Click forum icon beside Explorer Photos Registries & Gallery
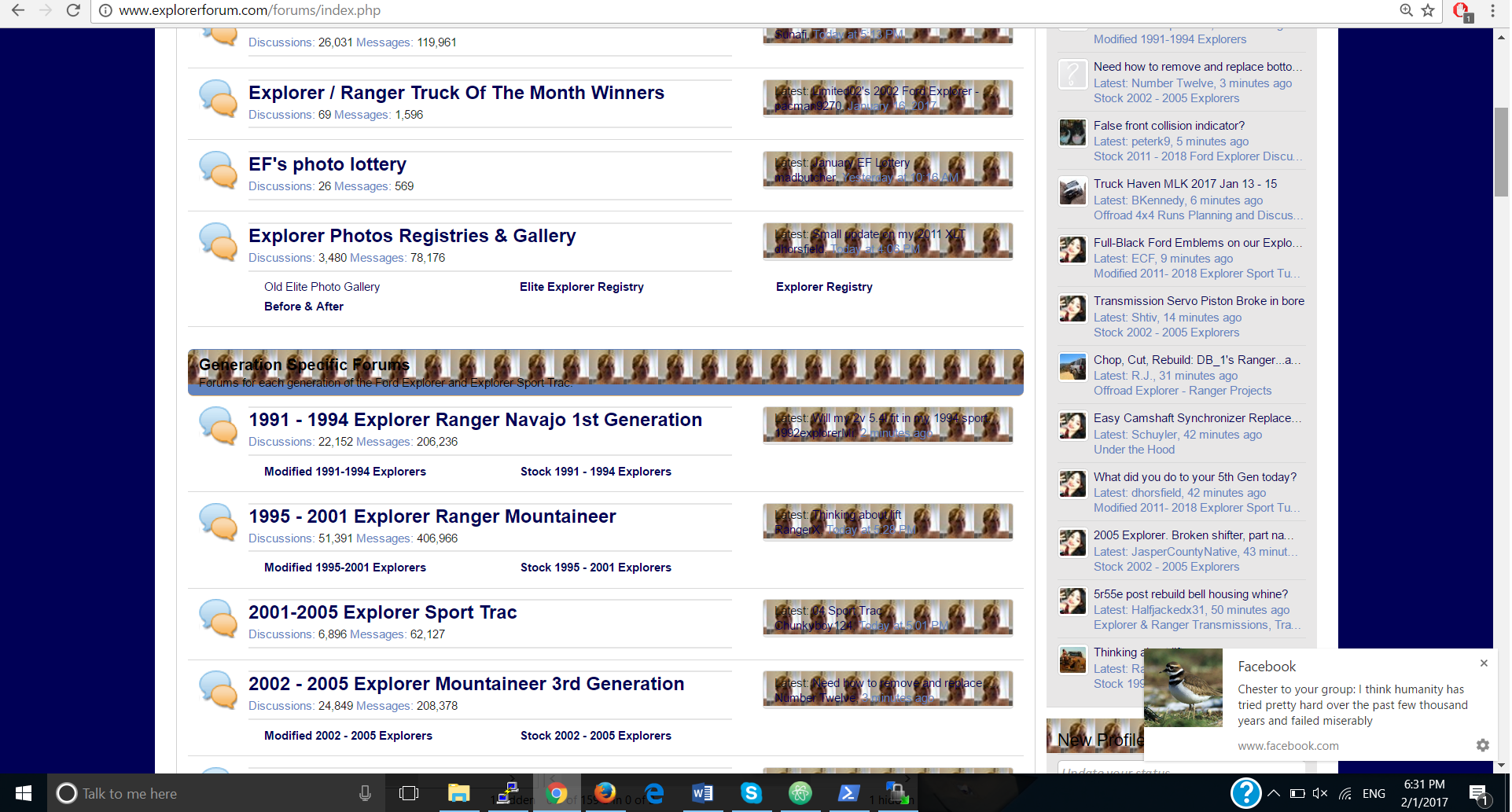 pos(218,241)
